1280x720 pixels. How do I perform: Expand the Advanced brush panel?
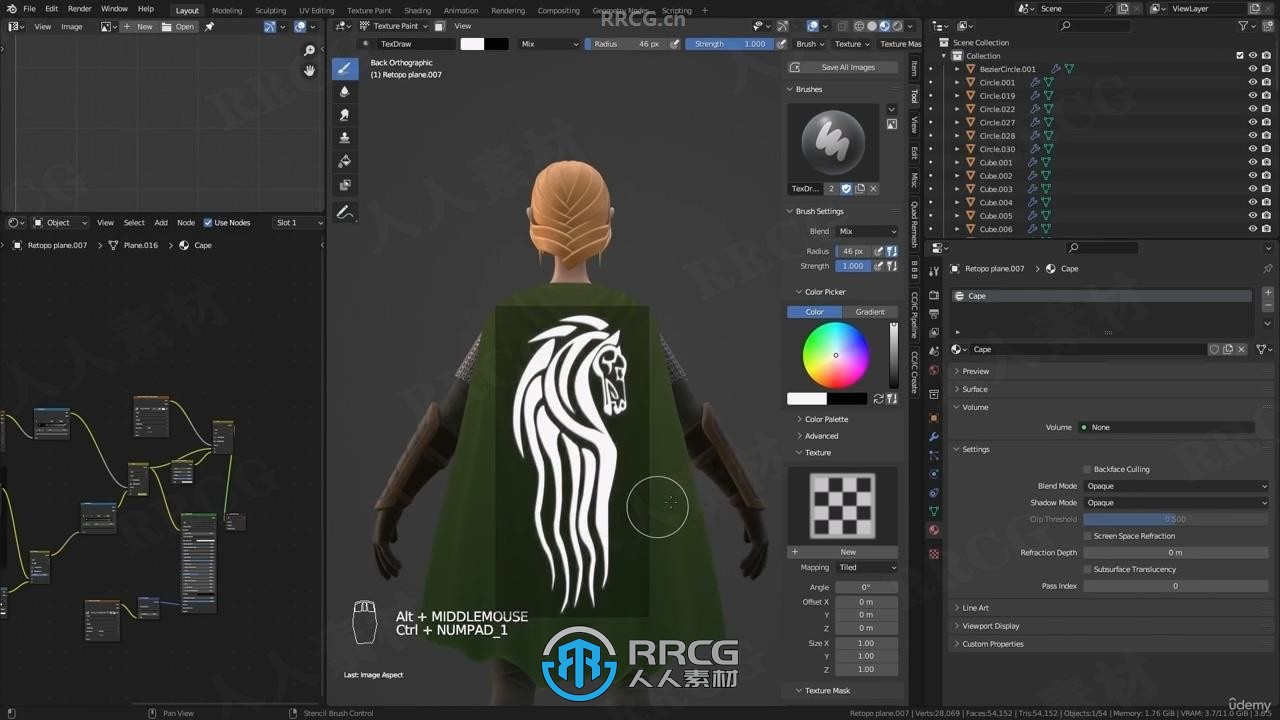click(x=821, y=436)
